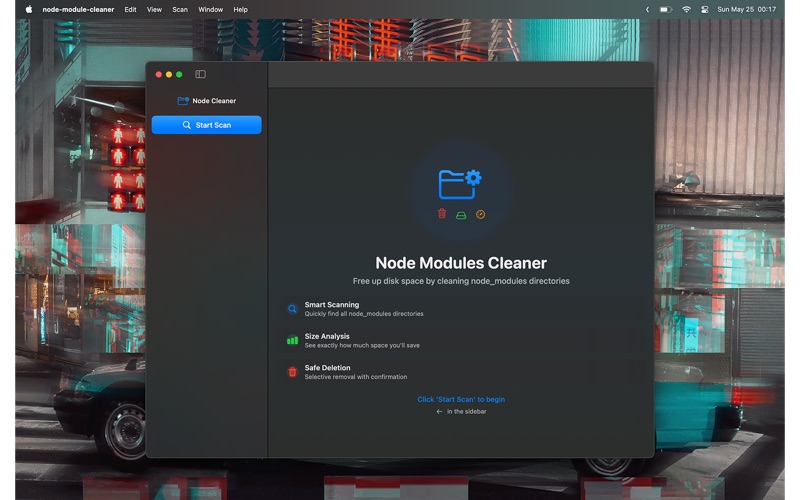Click the Safe Deletion label

pos(328,368)
